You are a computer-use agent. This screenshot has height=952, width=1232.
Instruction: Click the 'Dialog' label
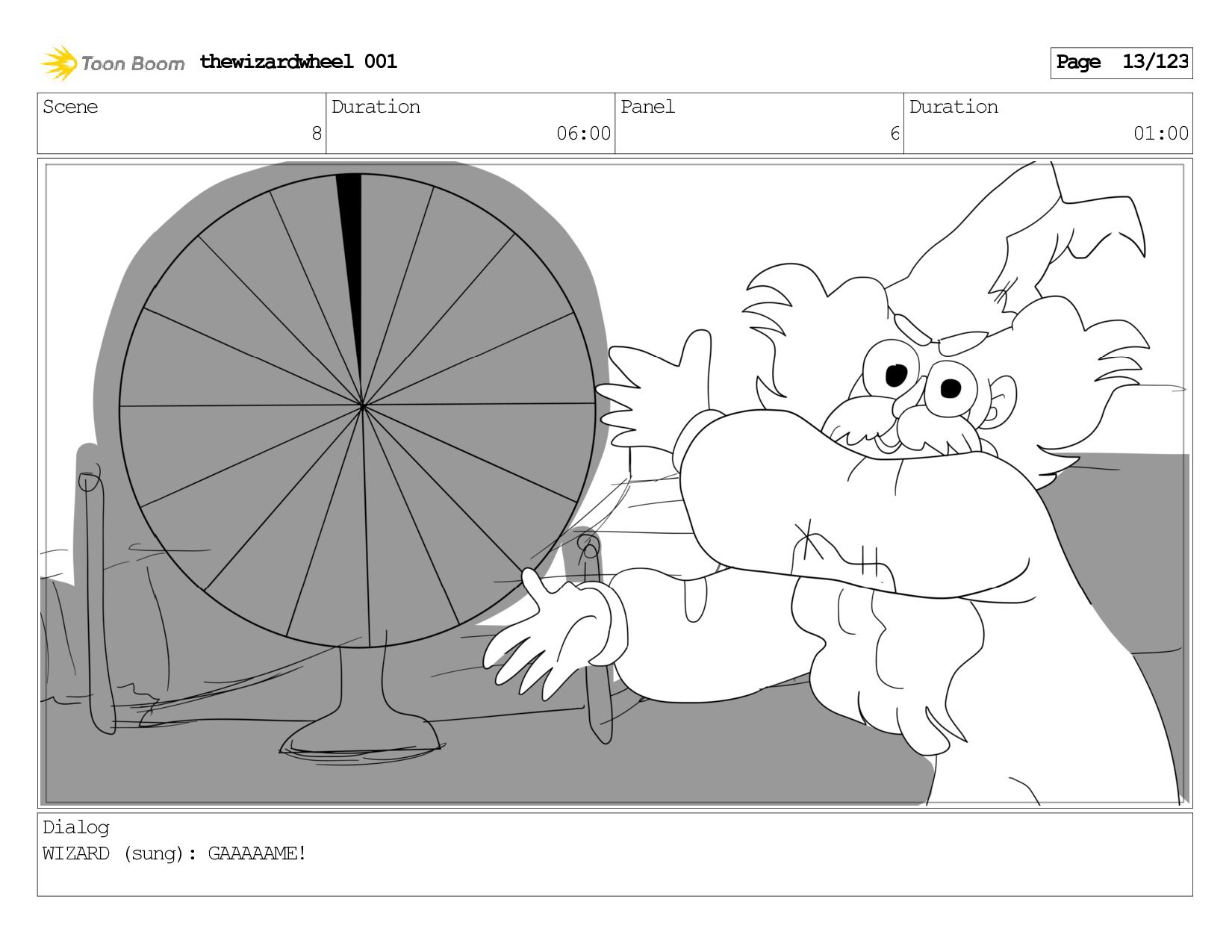76,827
